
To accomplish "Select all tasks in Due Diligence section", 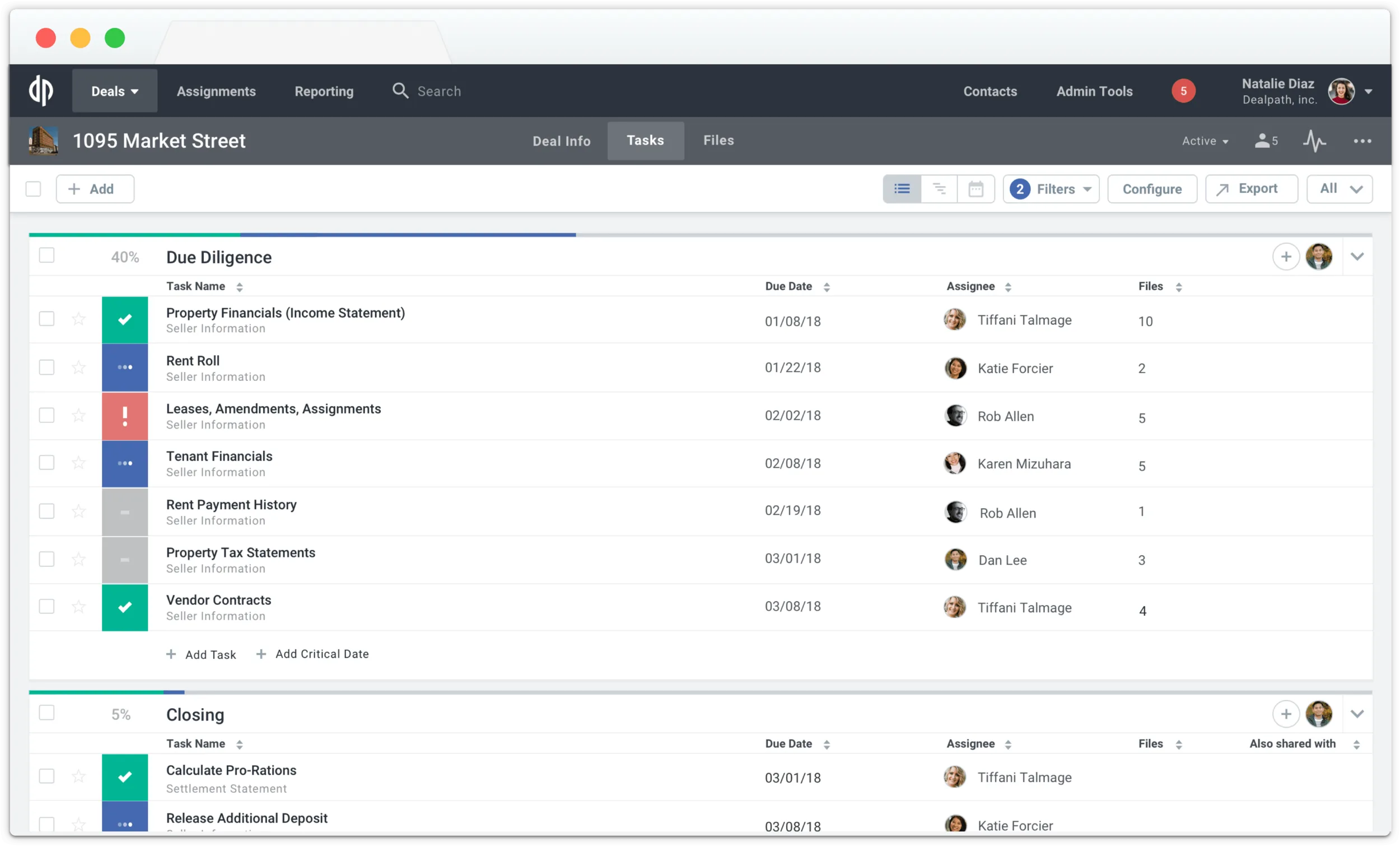I will tap(46, 255).
